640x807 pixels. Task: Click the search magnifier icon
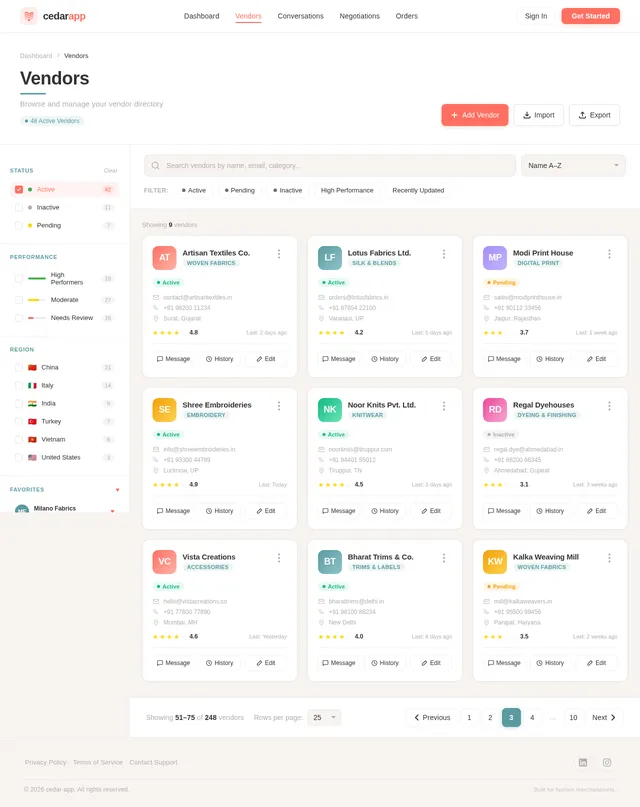(155, 166)
